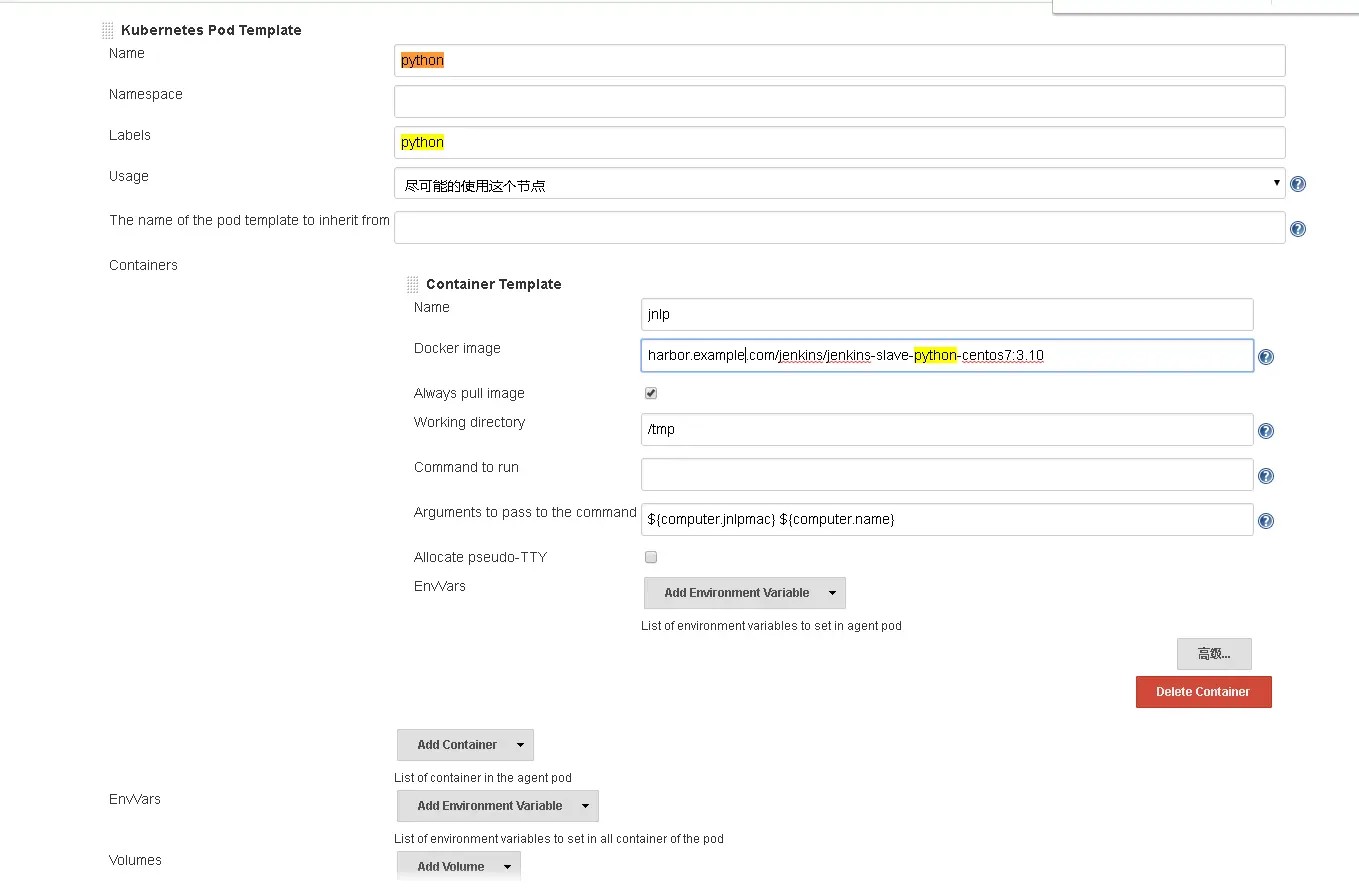The width and height of the screenshot is (1359, 896).
Task: Show help for Working directory field
Action: [x=1265, y=431]
